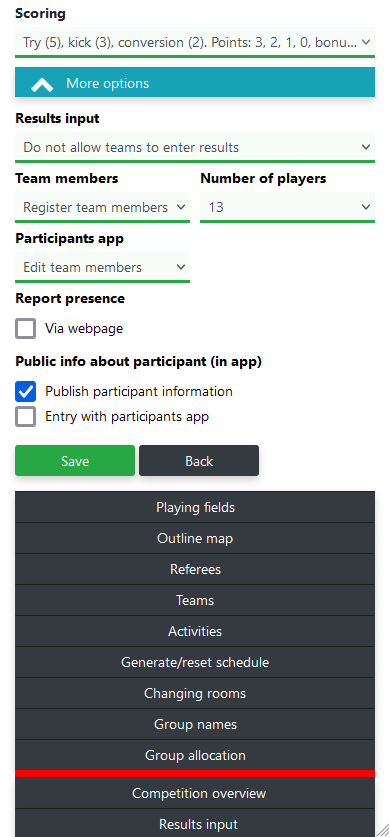
Task: Open the Playing fields menu item
Action: pos(195,507)
